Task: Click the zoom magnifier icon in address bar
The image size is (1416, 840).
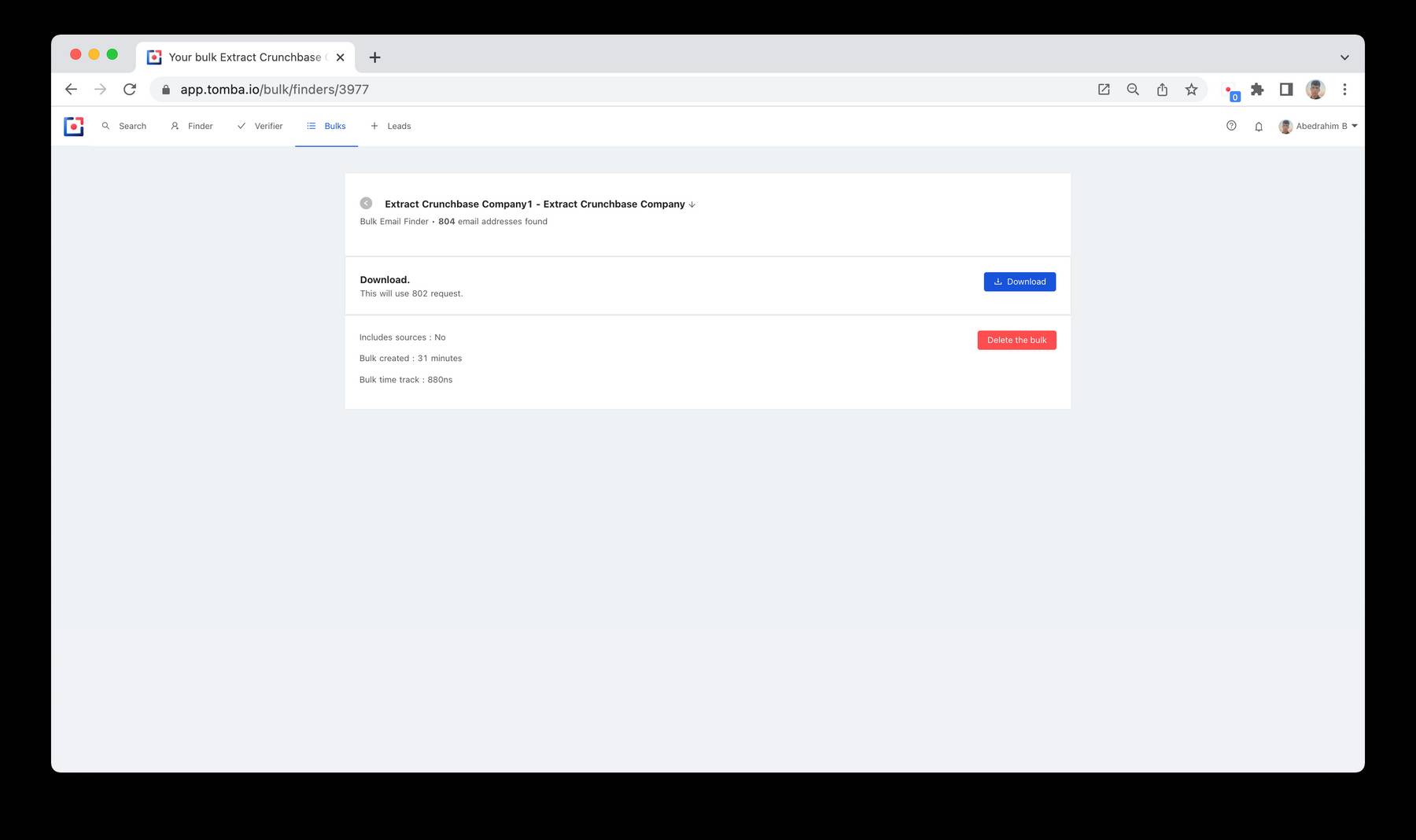Action: coord(1133,90)
